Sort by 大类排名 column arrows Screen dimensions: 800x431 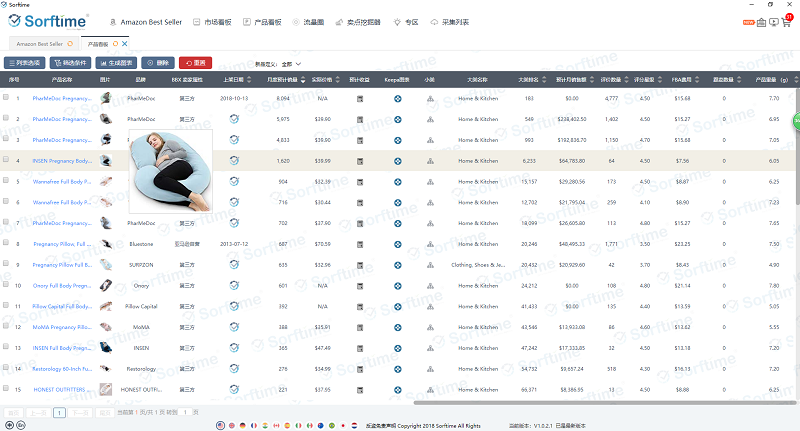pos(544,80)
